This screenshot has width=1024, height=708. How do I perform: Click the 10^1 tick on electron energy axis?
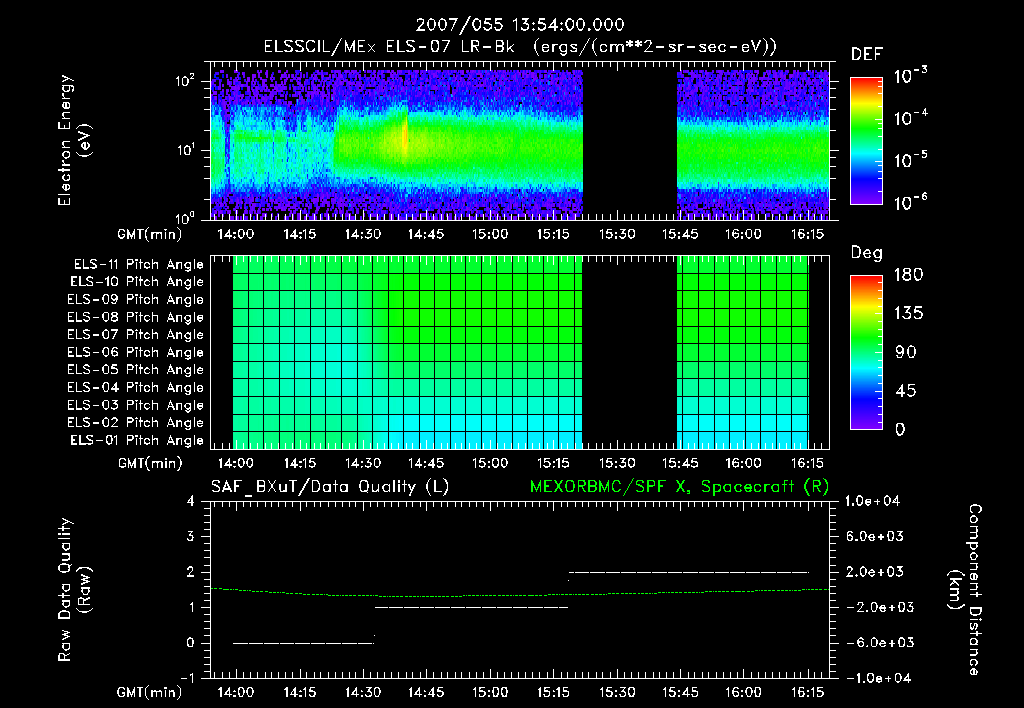pos(185,150)
